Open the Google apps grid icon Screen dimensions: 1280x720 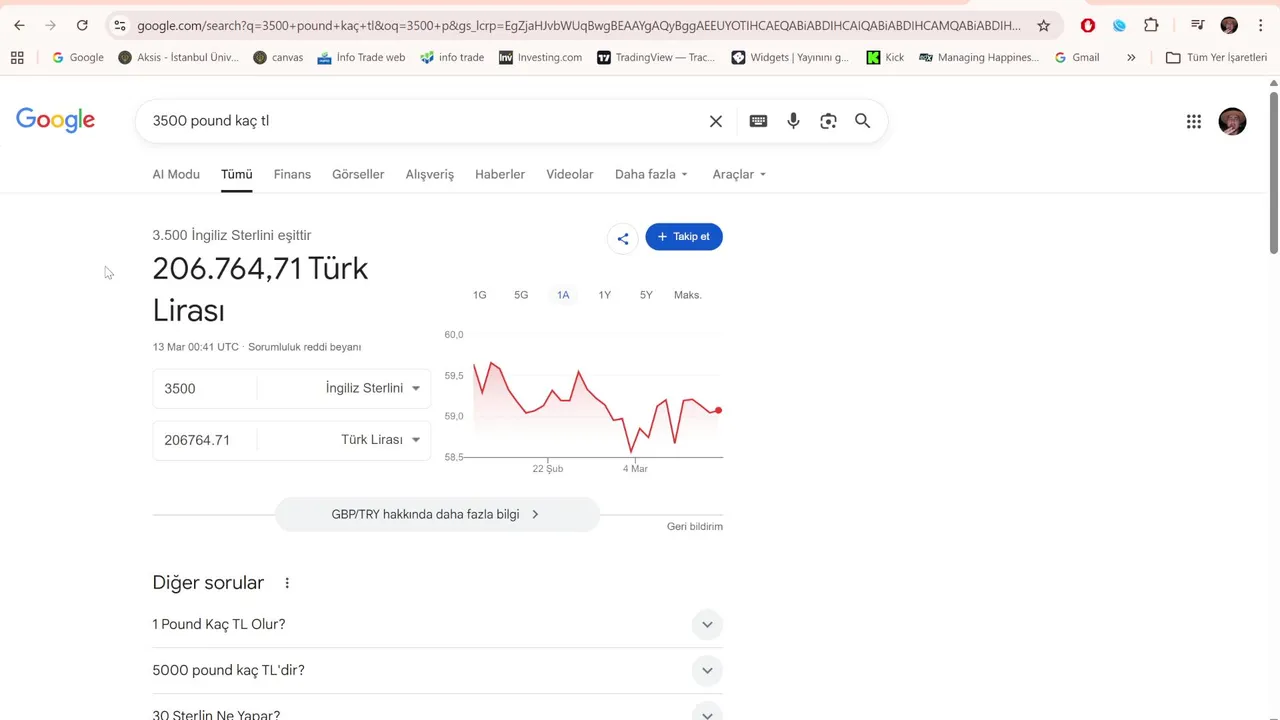tap(1194, 121)
